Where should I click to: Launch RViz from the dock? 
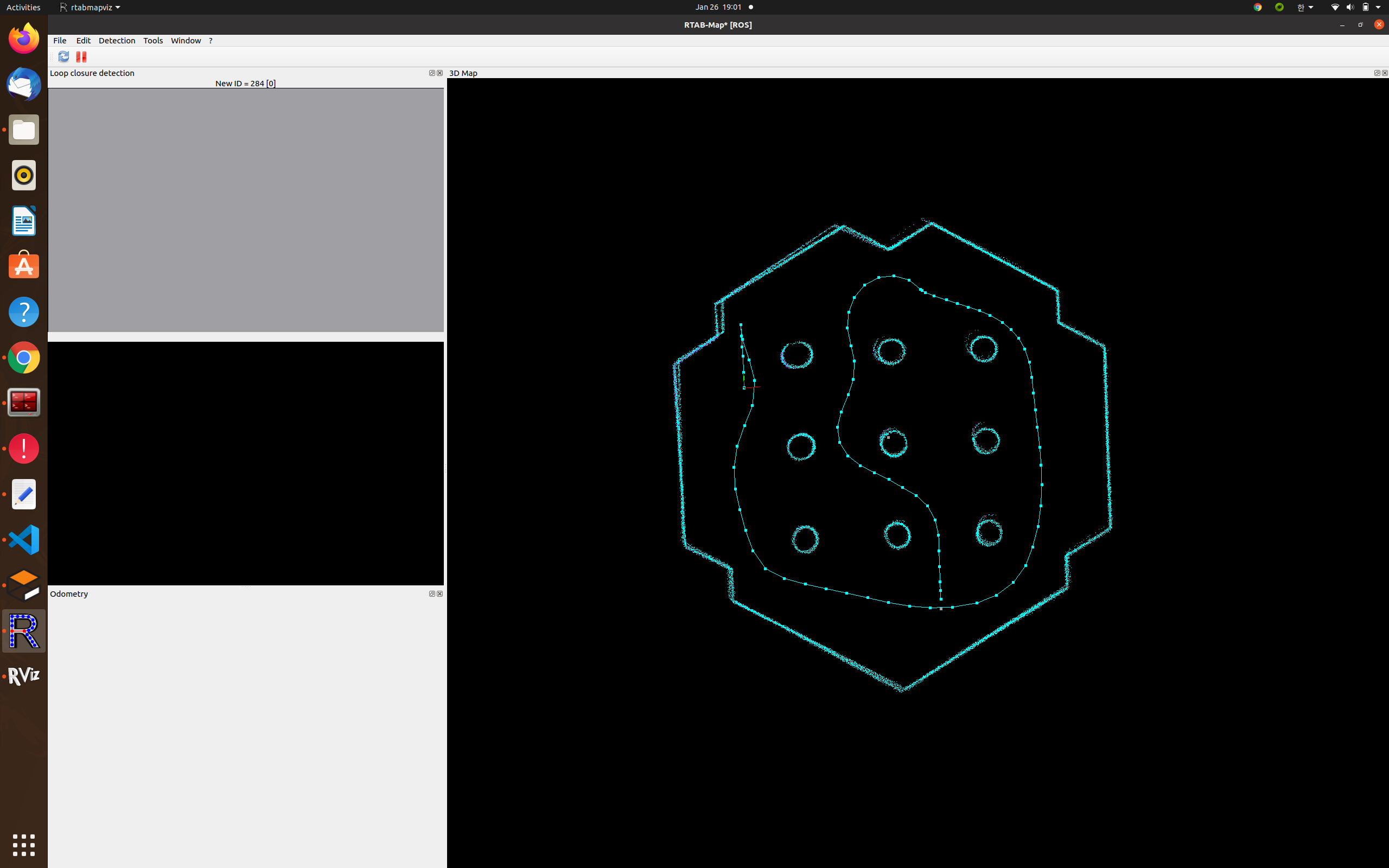[x=23, y=676]
